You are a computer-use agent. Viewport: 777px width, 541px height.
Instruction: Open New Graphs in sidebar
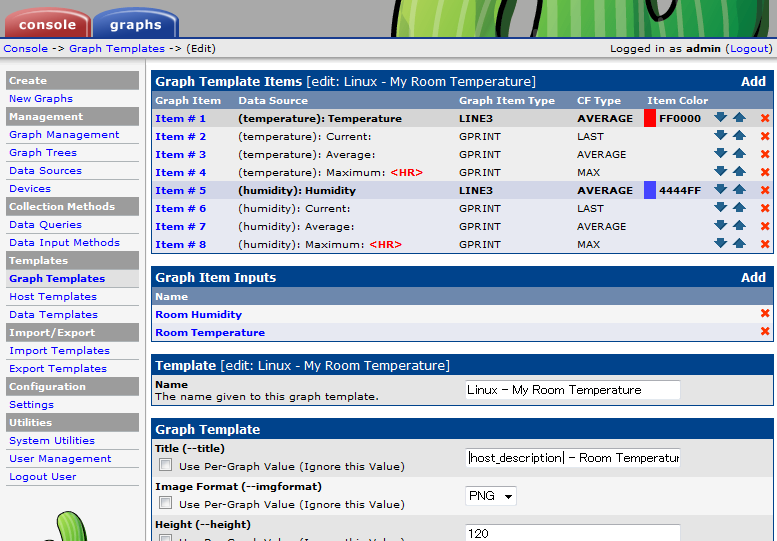click(41, 98)
